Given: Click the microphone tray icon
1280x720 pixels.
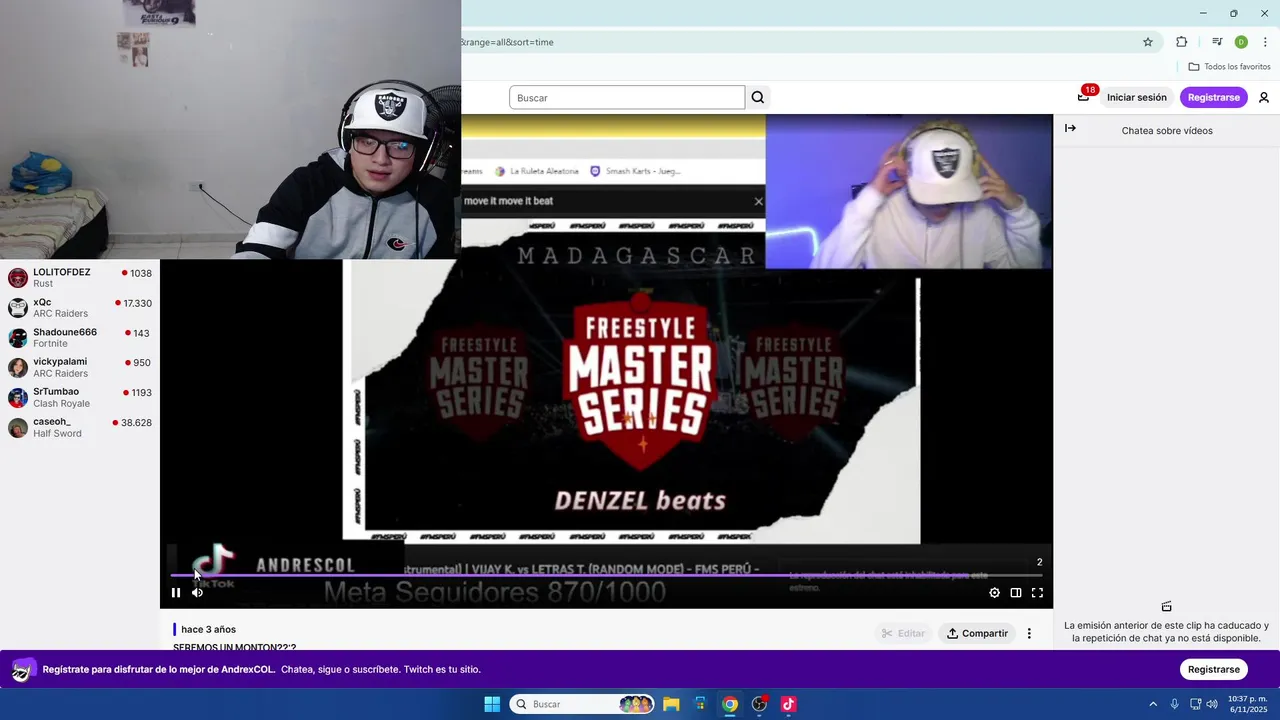Looking at the screenshot, I should pyautogui.click(x=1175, y=704).
